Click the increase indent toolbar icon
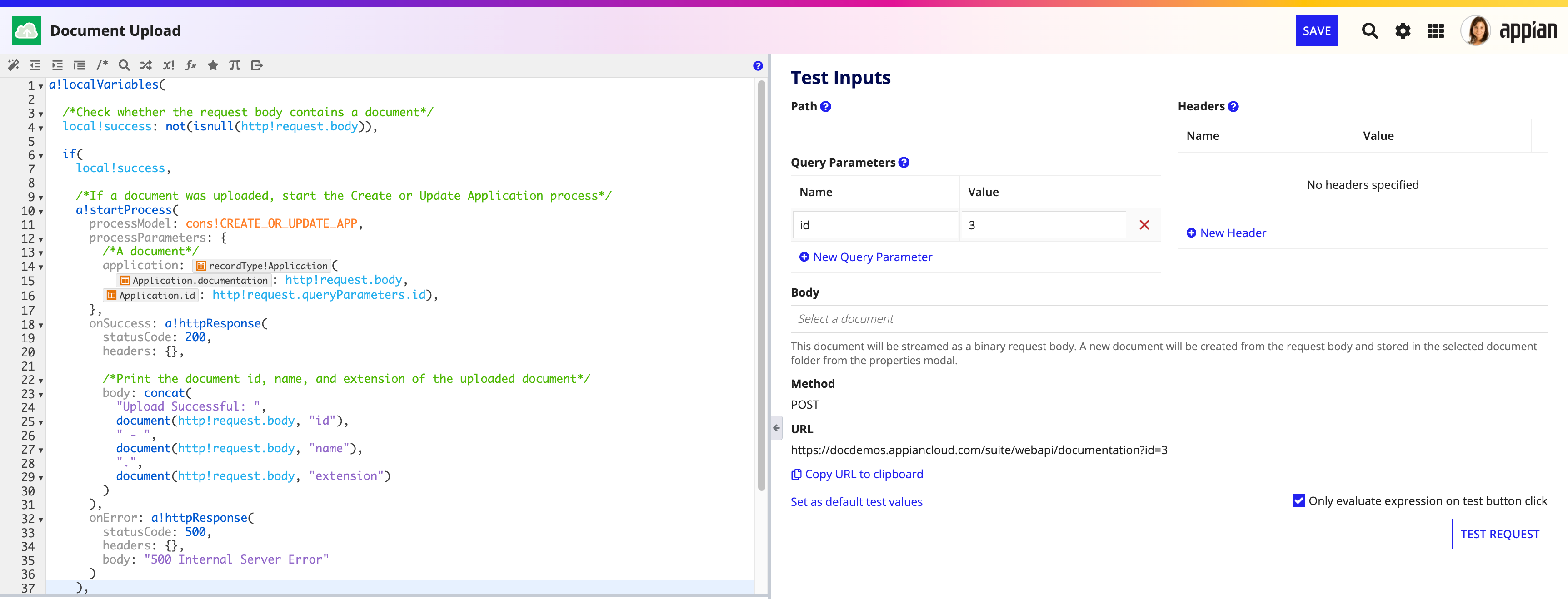Screen dimensions: 1568x599 [x=57, y=65]
